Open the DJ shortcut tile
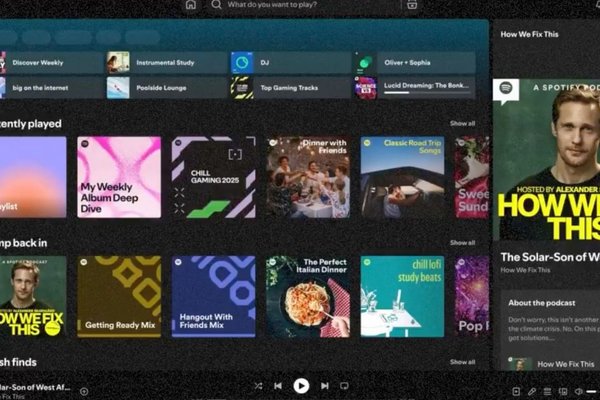The width and height of the screenshot is (600, 400). [291, 63]
